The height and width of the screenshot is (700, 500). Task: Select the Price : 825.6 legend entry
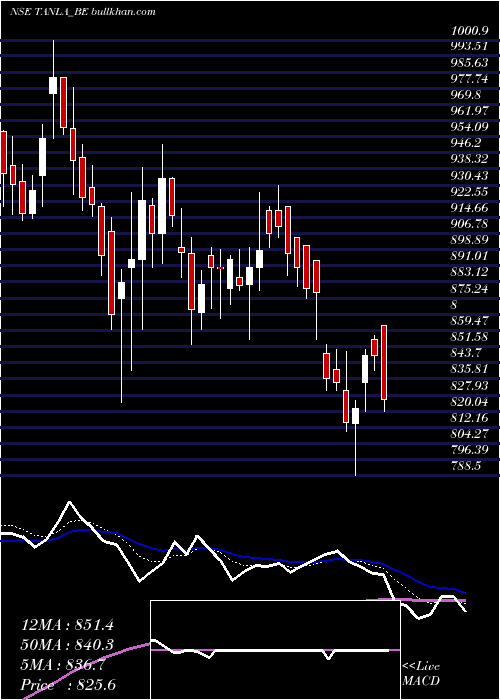70,686
